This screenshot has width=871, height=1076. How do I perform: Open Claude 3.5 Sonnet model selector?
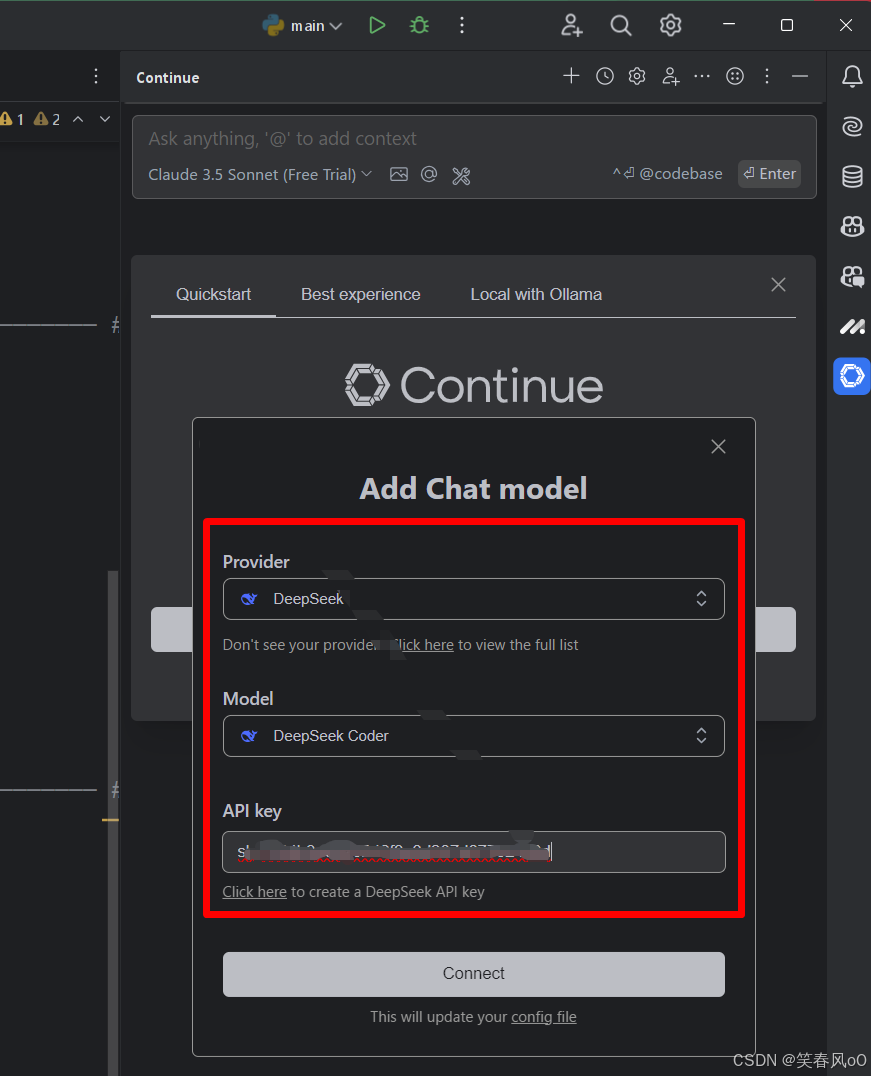(260, 174)
